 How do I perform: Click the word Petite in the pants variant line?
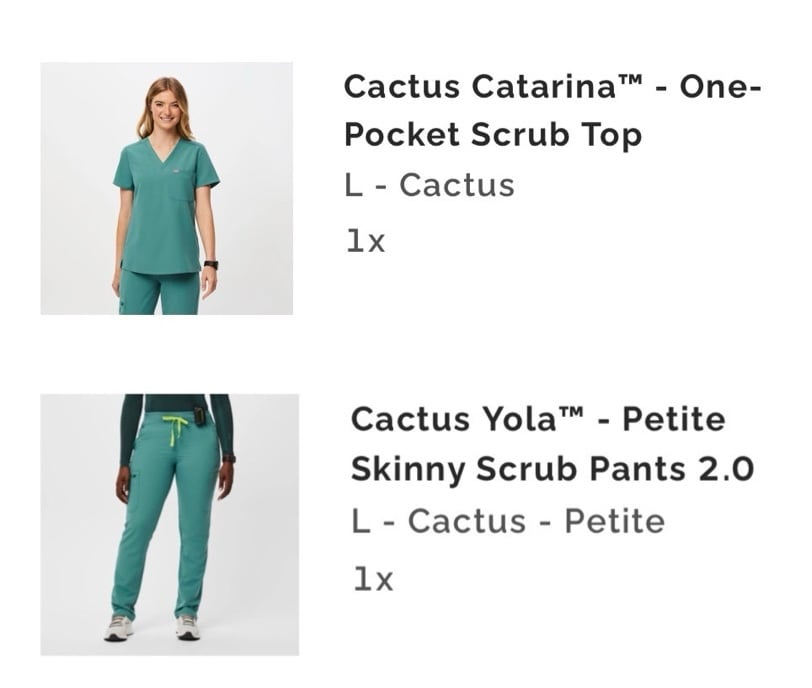(614, 521)
